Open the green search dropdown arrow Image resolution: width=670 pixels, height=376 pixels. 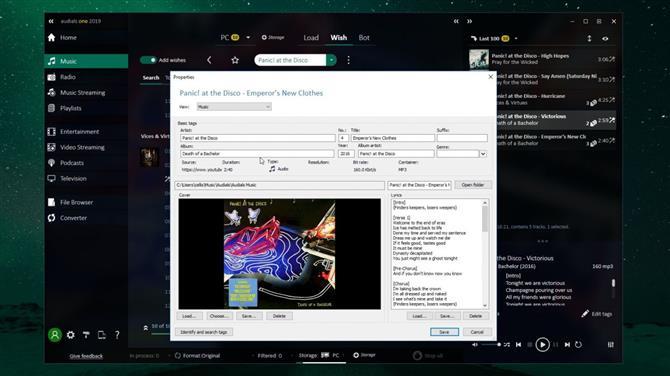332,60
